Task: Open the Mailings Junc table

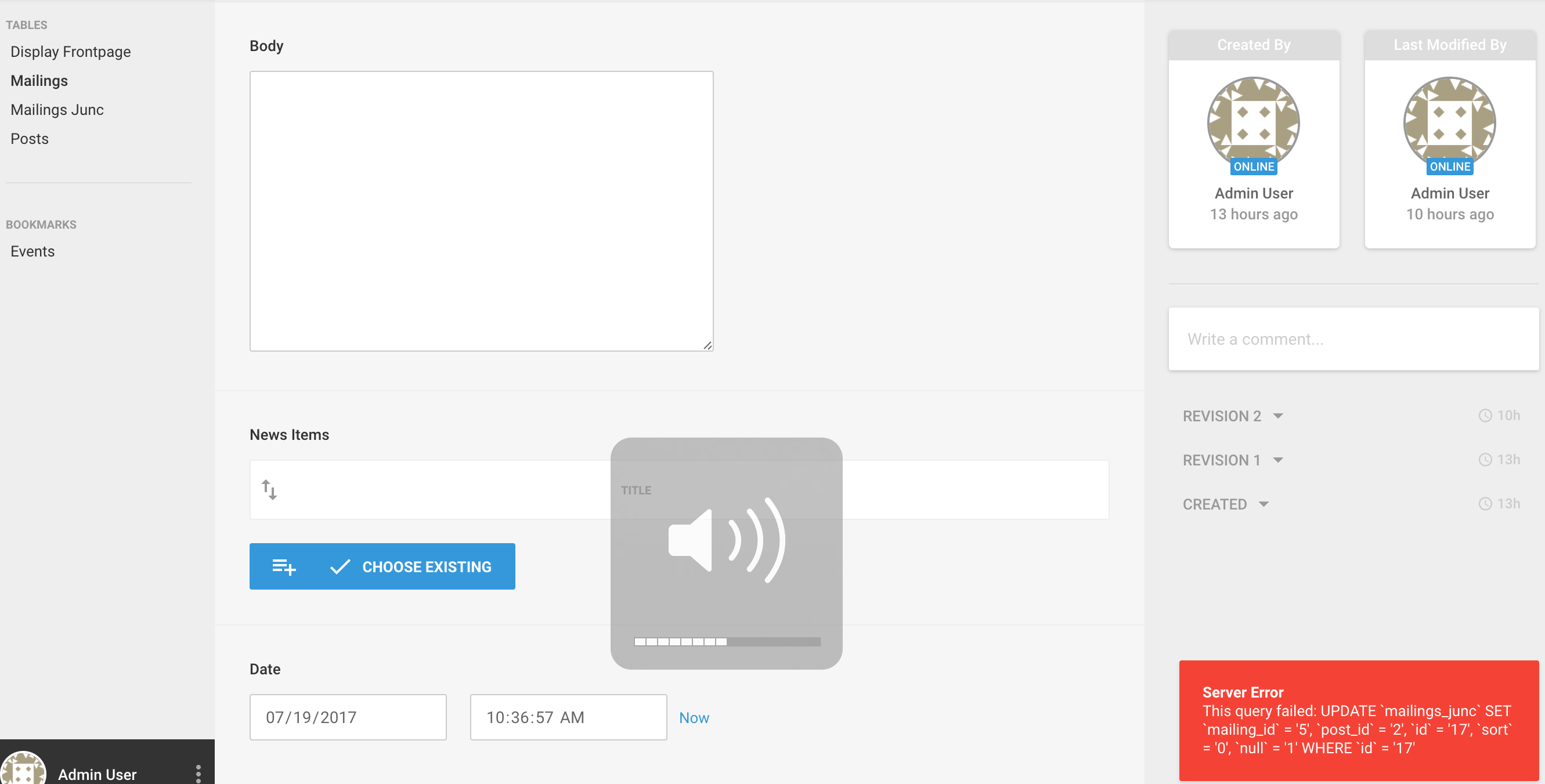Action: coord(57,109)
